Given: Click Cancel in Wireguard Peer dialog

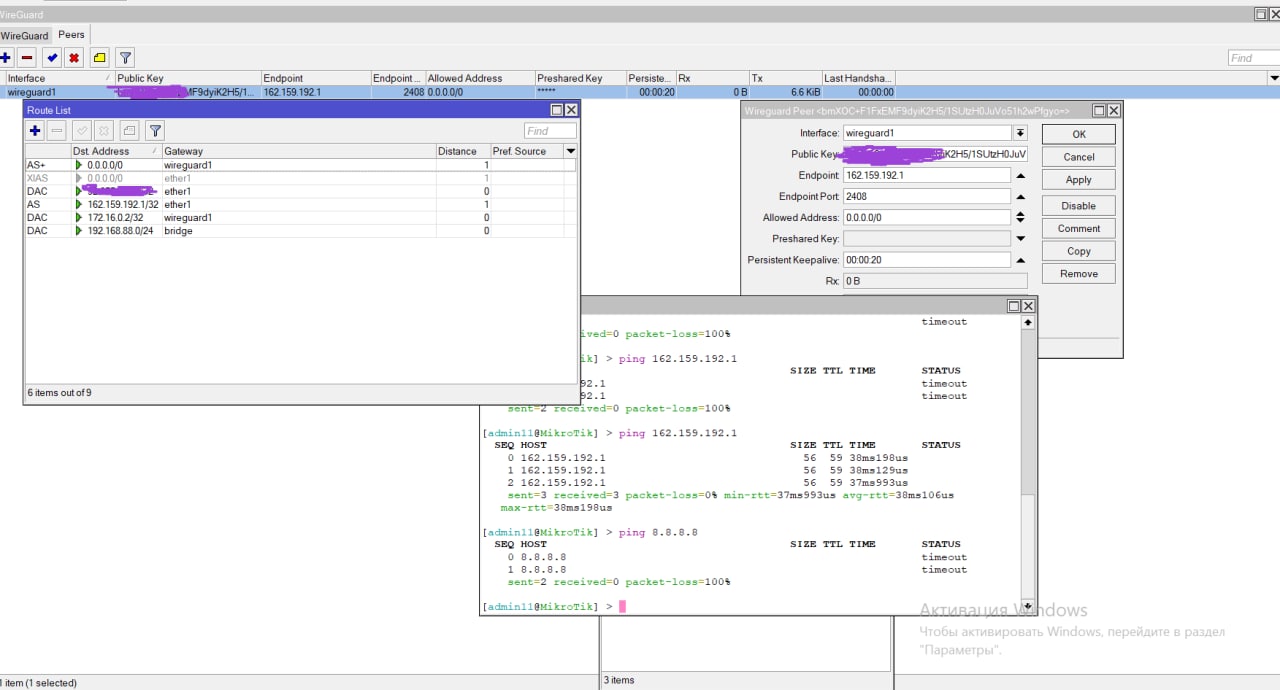Looking at the screenshot, I should click(1078, 157).
